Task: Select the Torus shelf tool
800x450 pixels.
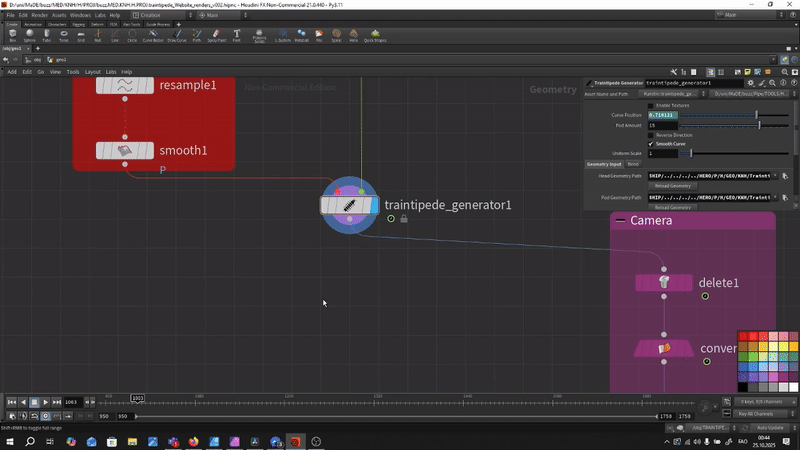Action: [x=64, y=35]
